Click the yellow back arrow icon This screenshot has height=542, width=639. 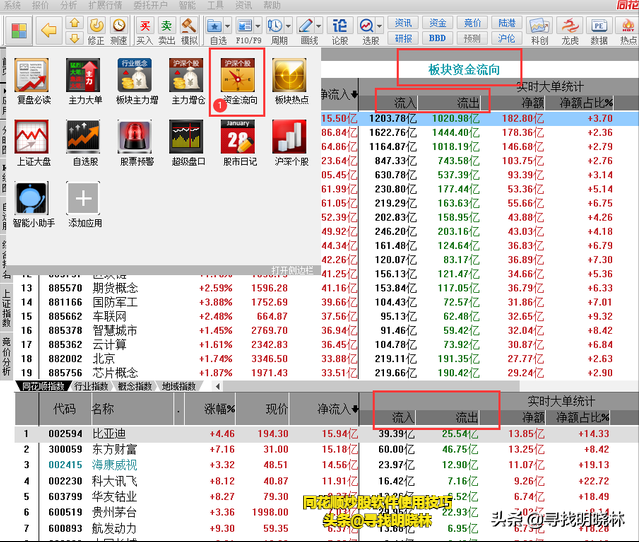[49, 30]
